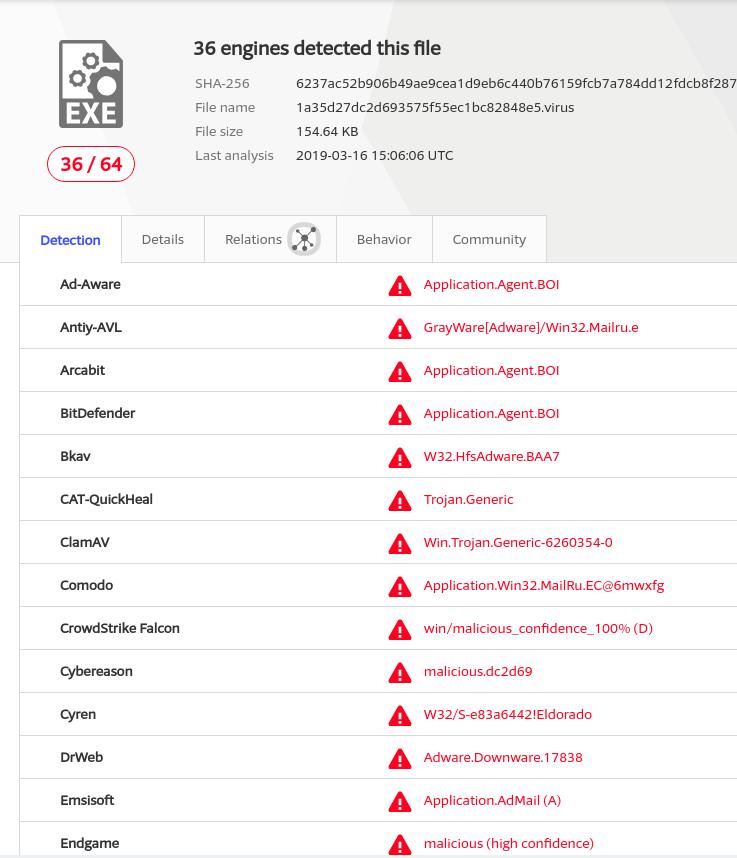
Task: Click the warning icon in Comodo row
Action: (x=400, y=587)
